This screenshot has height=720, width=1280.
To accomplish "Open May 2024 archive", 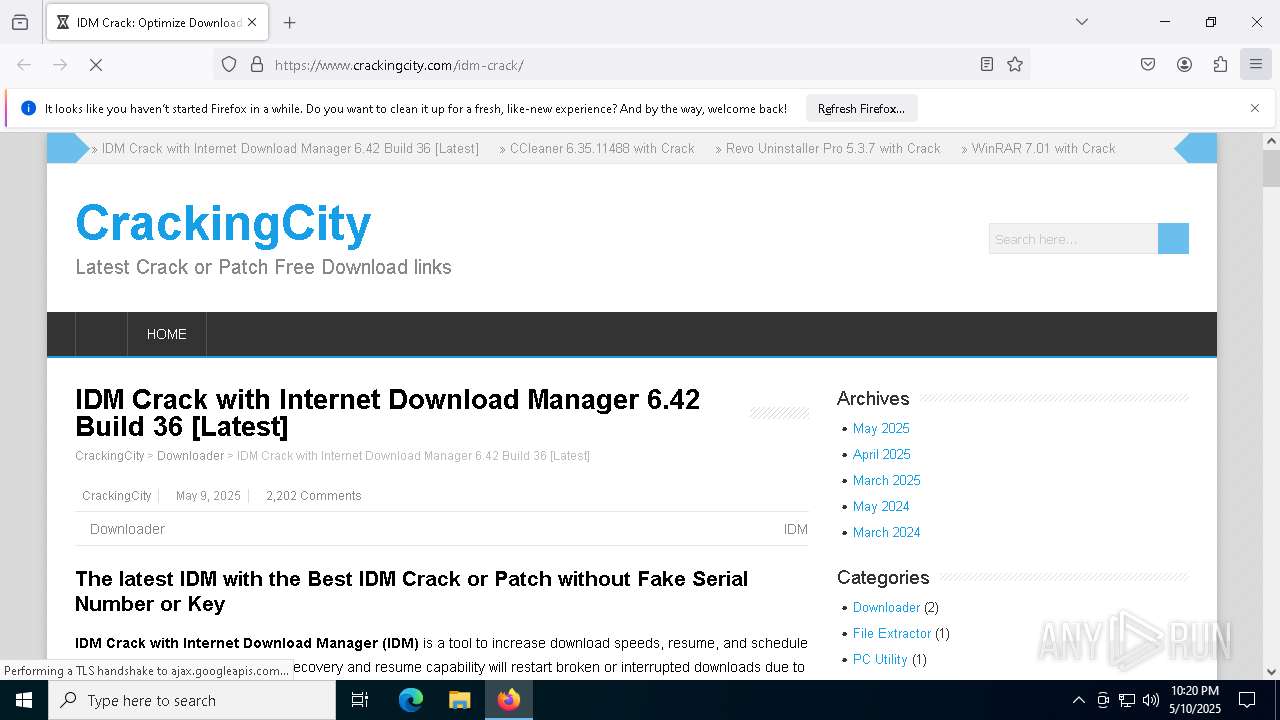I will click(881, 506).
